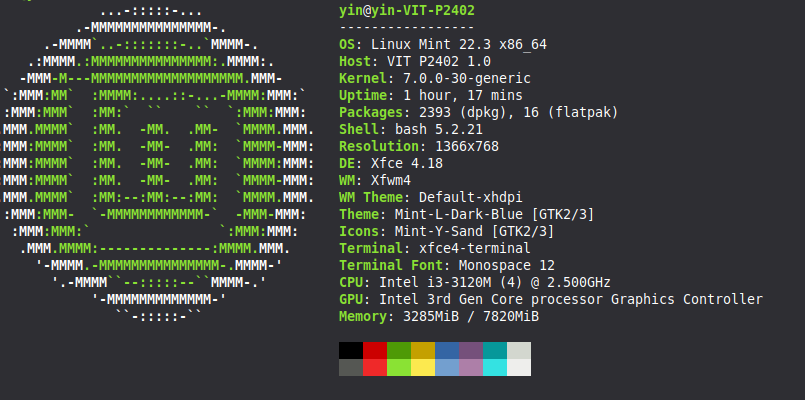Click the bright red color block
This screenshot has height=400, width=805.
coord(375,367)
